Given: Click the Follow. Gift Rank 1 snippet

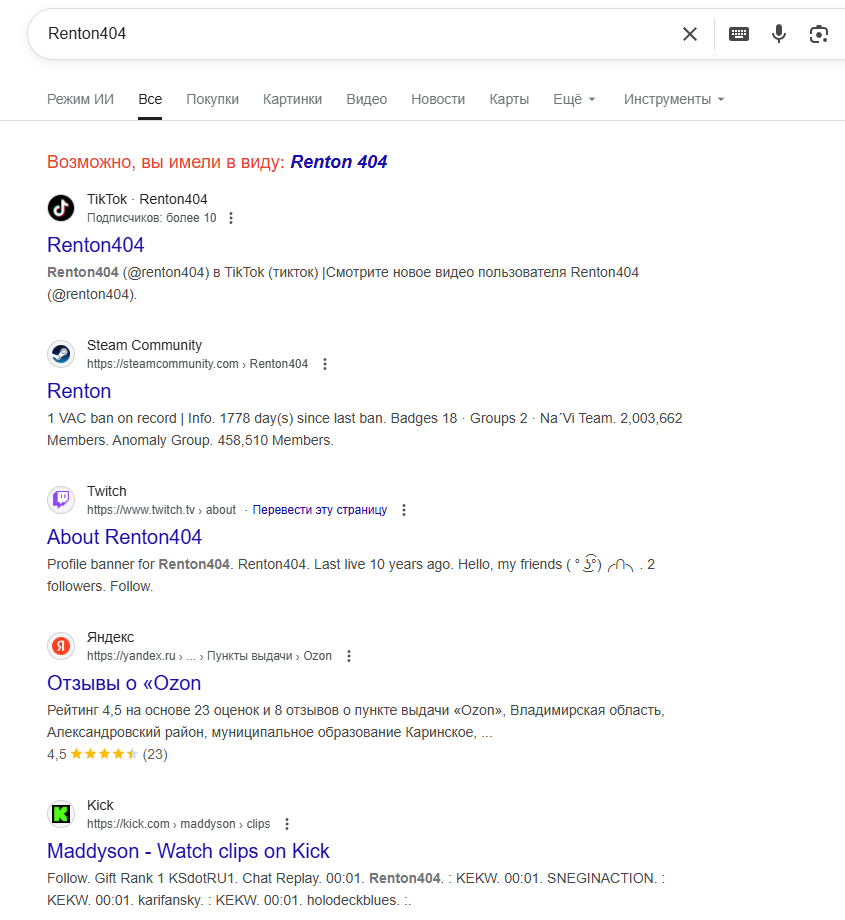Looking at the screenshot, I should (x=356, y=889).
